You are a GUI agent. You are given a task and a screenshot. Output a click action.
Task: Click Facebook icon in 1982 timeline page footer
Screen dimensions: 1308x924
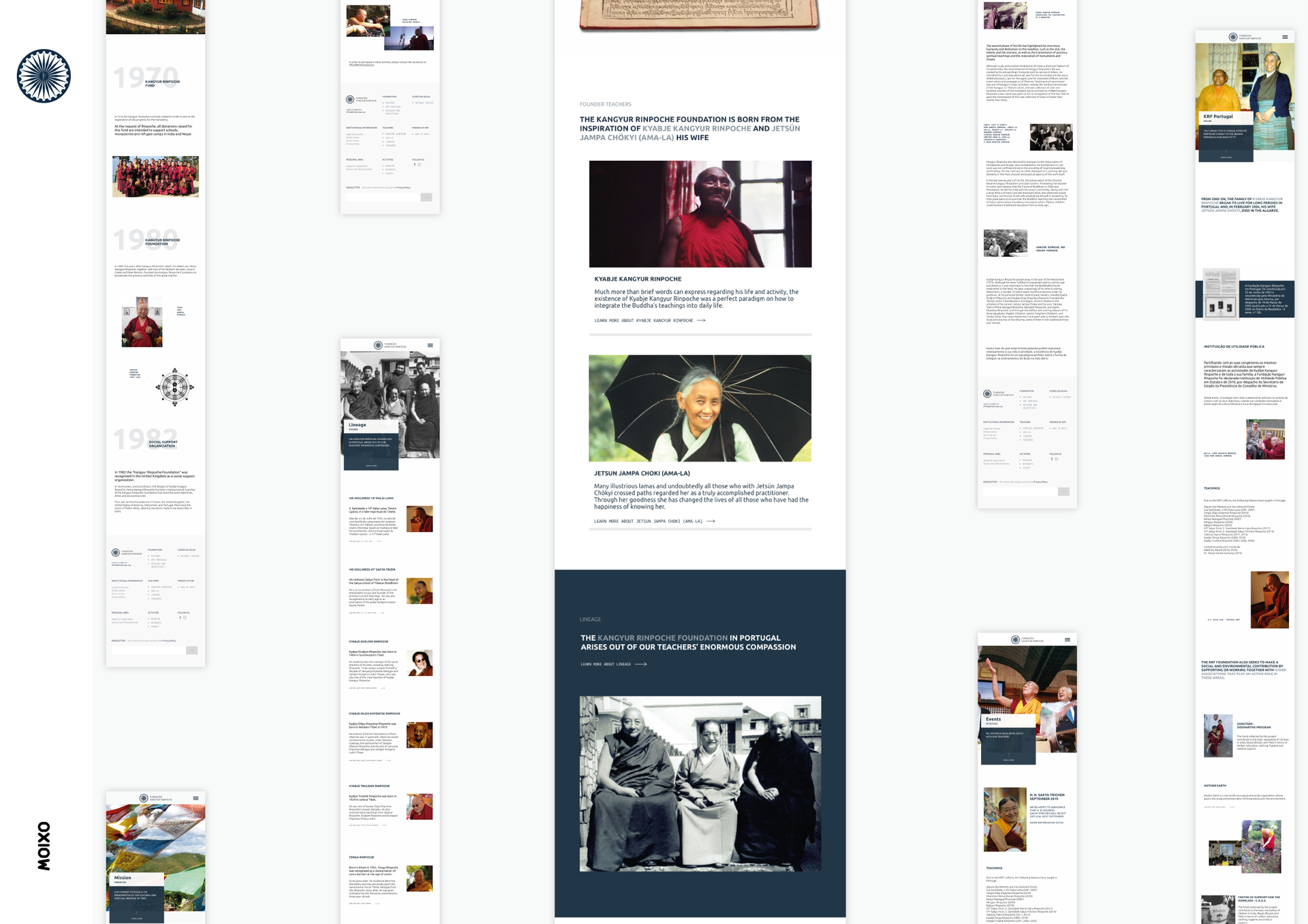tap(180, 618)
